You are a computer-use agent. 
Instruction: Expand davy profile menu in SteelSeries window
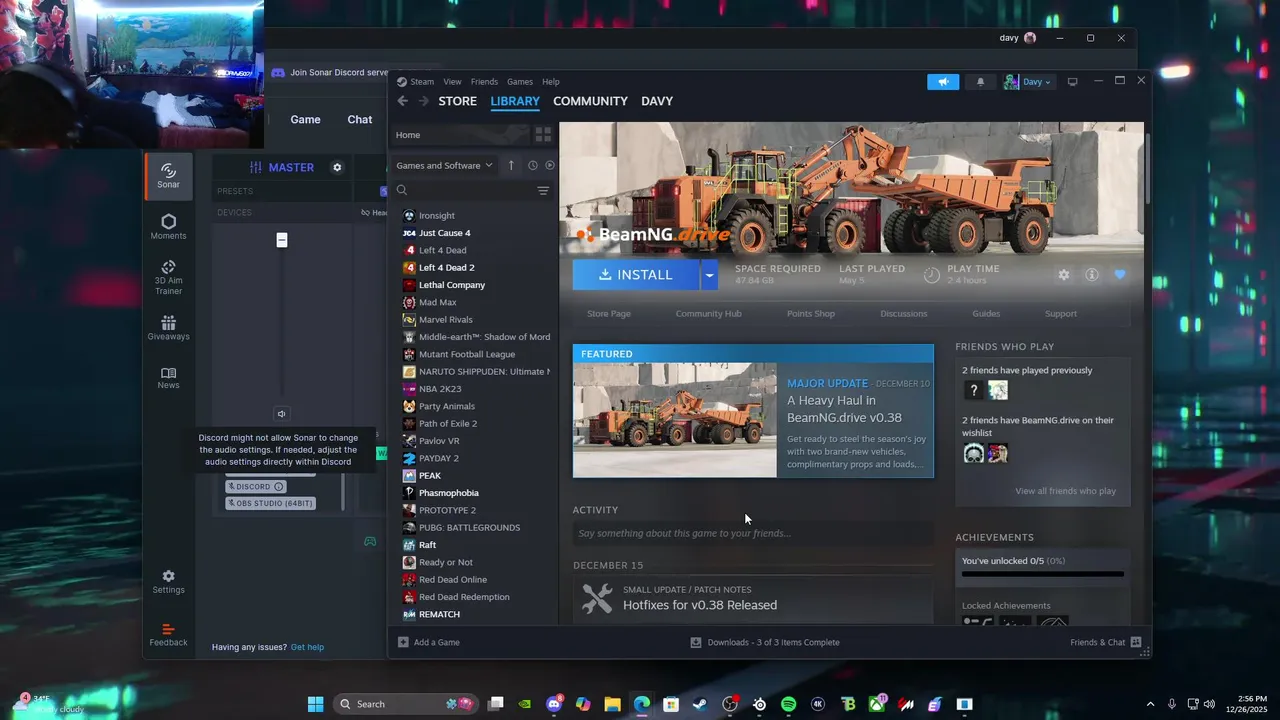[1018, 38]
